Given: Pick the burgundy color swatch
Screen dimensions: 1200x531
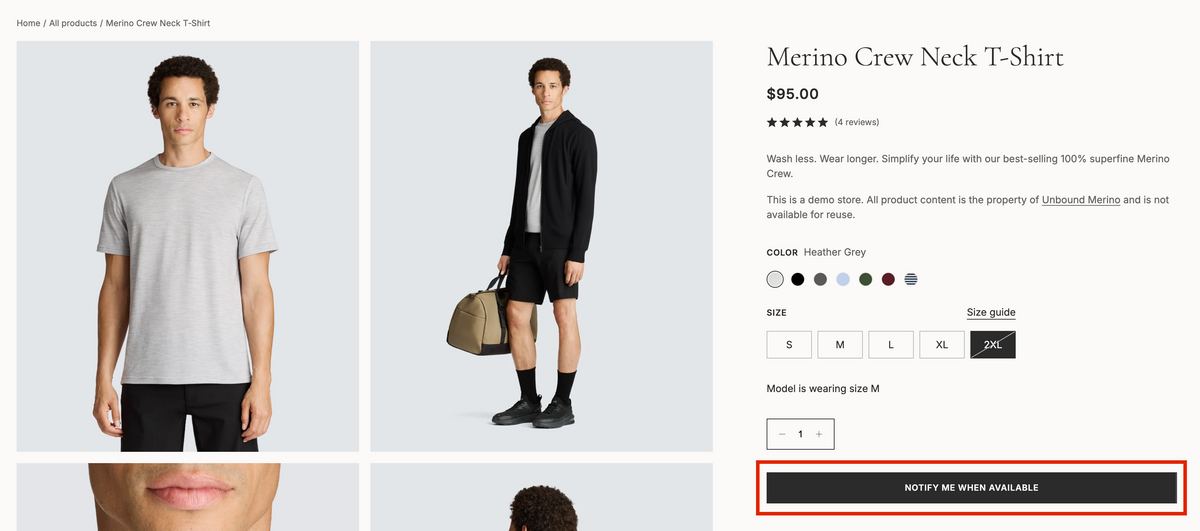Looking at the screenshot, I should click(888, 279).
